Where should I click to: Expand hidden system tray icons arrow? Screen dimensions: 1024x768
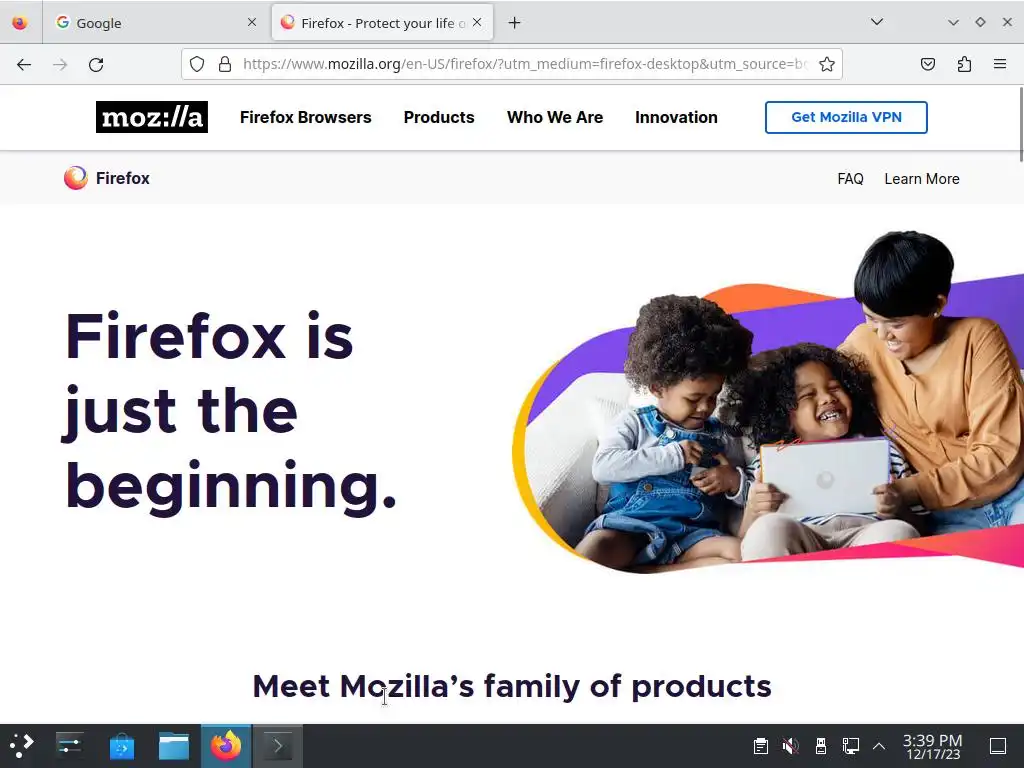(879, 746)
